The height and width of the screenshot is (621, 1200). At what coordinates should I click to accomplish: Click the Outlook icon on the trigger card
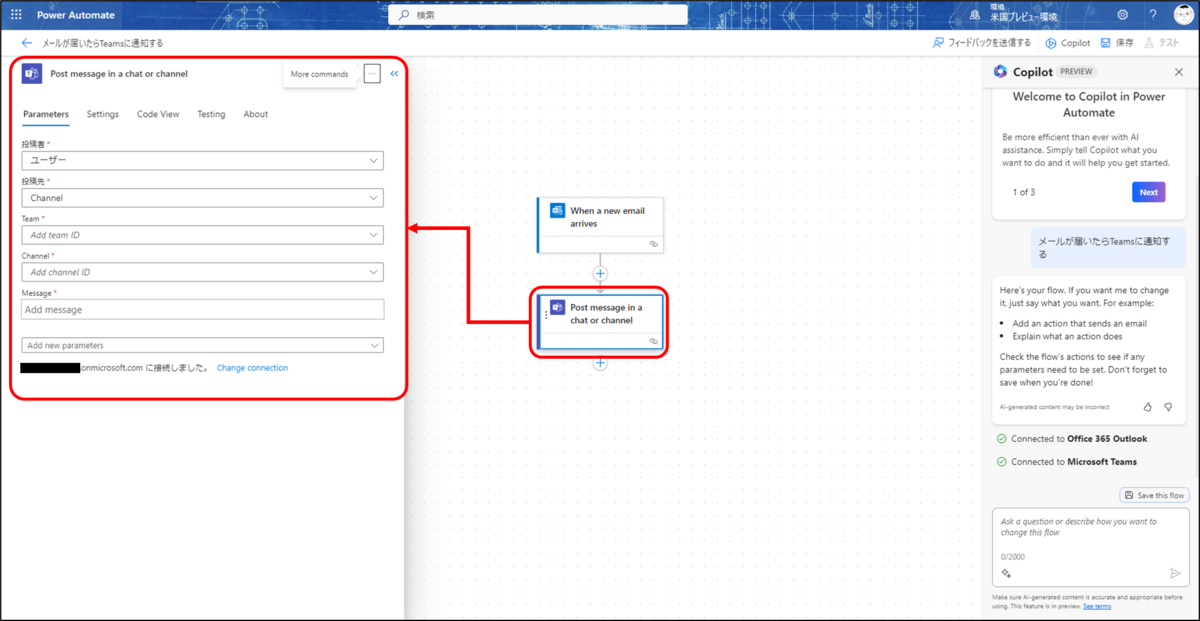tap(557, 211)
